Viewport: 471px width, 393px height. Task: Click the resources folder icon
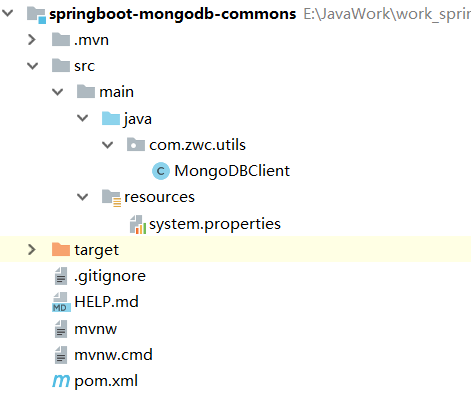tap(111, 198)
